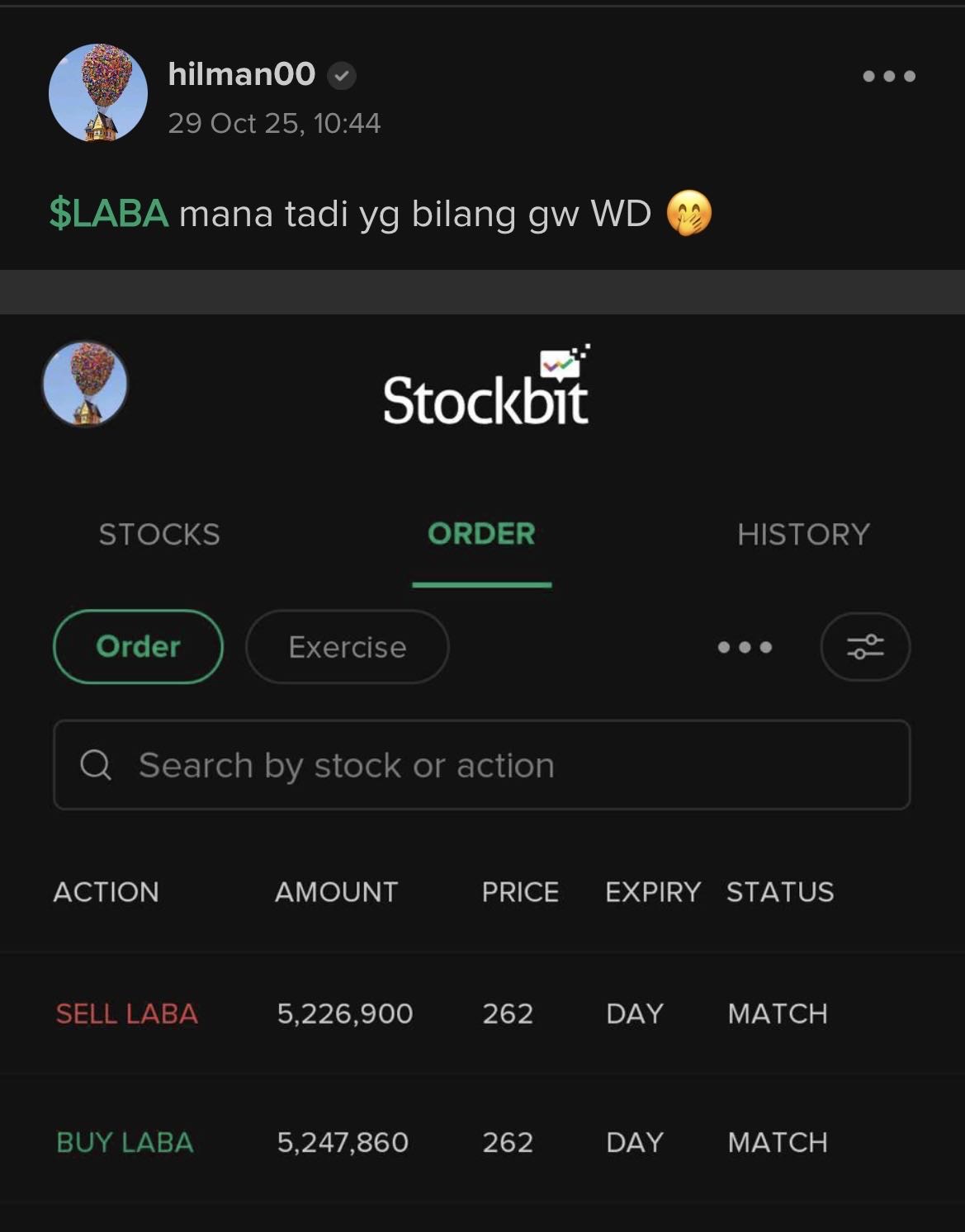Select the ORDER tab
The image size is (965, 1232).
tap(481, 535)
